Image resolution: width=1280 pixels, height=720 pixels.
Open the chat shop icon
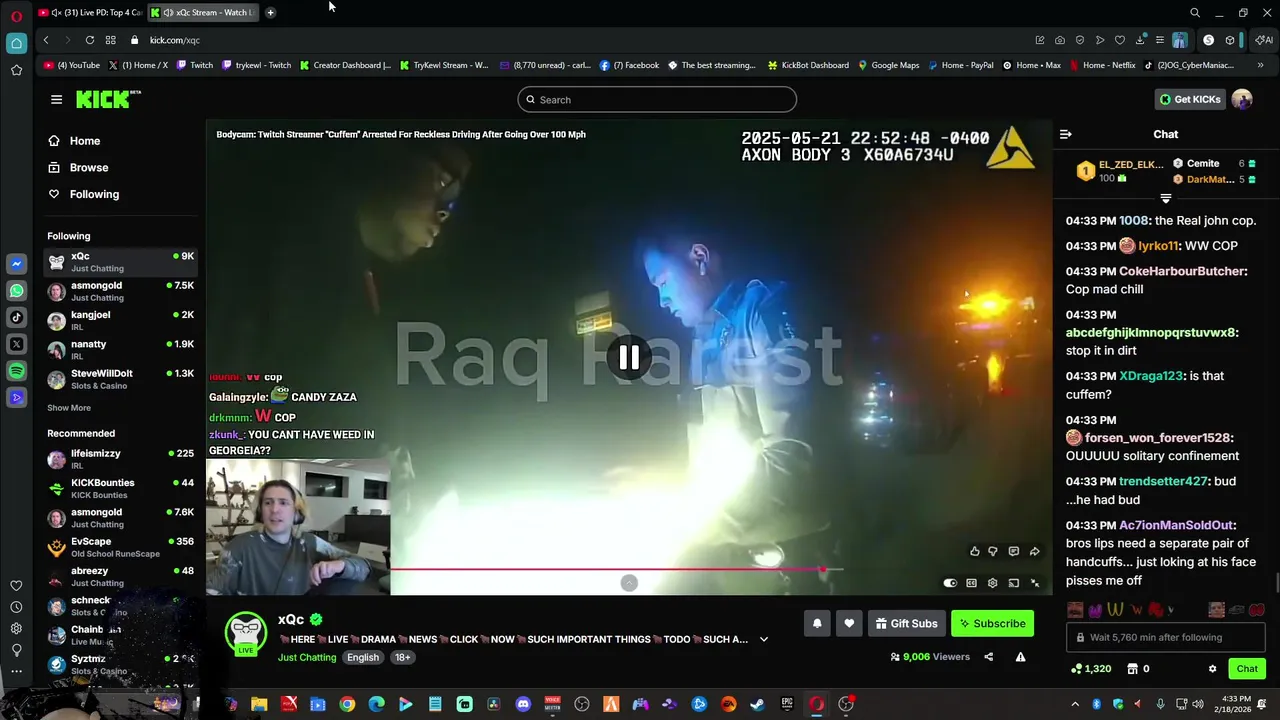tap(1132, 668)
